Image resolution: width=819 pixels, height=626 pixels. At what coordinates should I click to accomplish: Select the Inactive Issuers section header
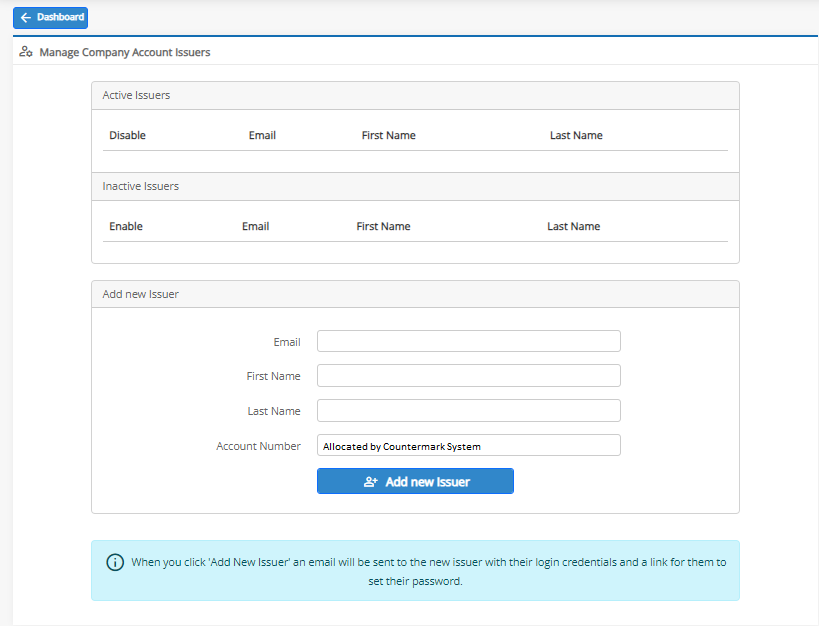click(415, 187)
